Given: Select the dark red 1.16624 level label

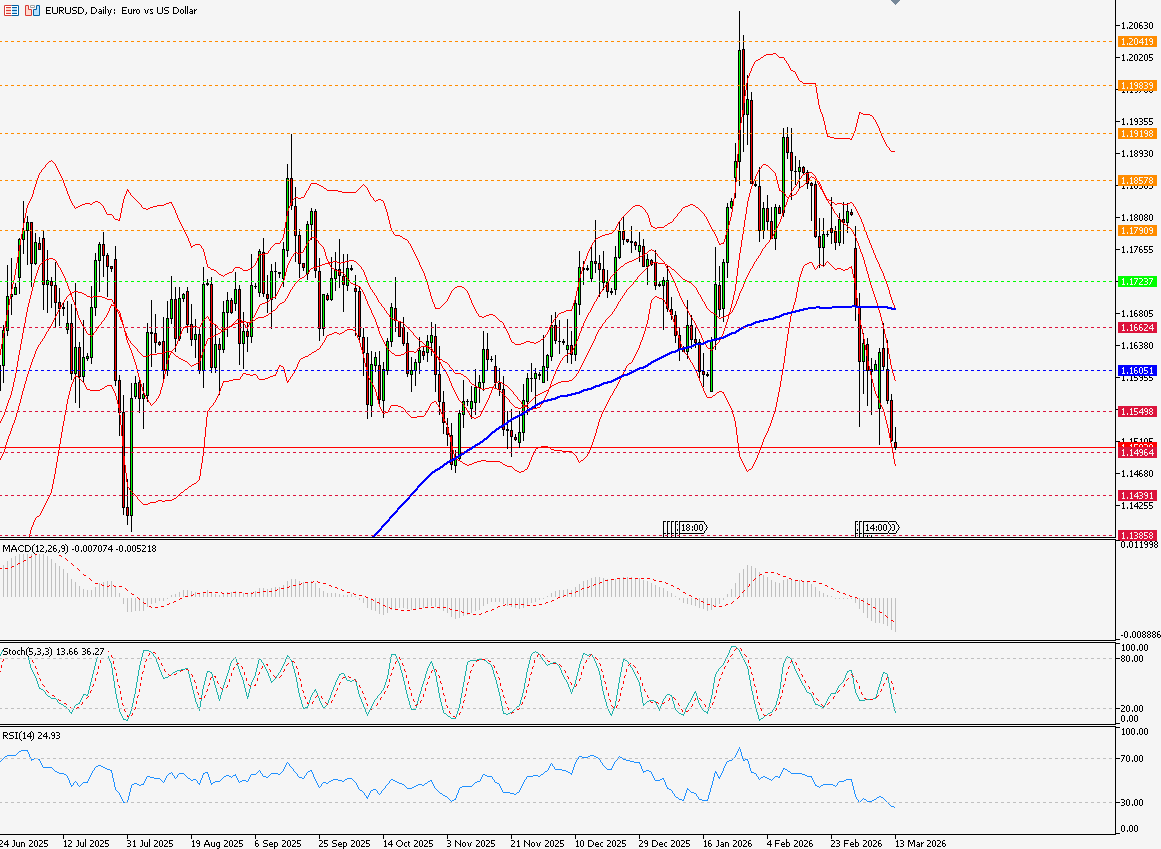Looking at the screenshot, I should [1138, 327].
